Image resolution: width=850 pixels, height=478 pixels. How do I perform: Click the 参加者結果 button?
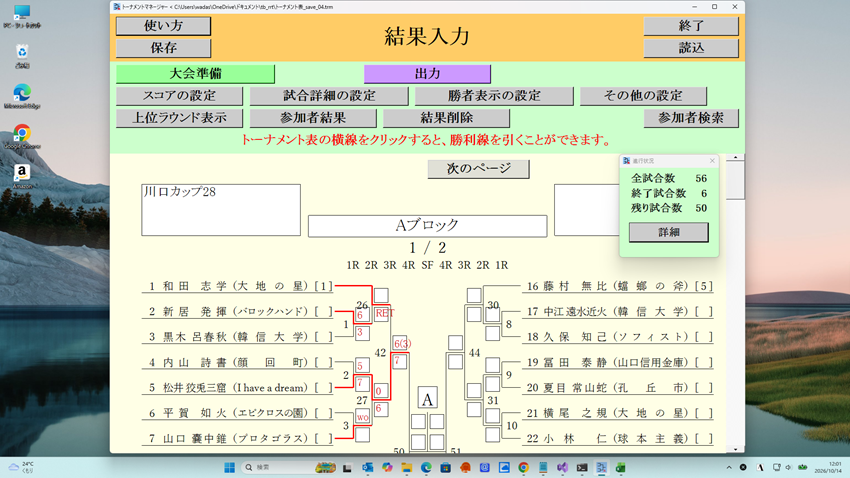[313, 118]
